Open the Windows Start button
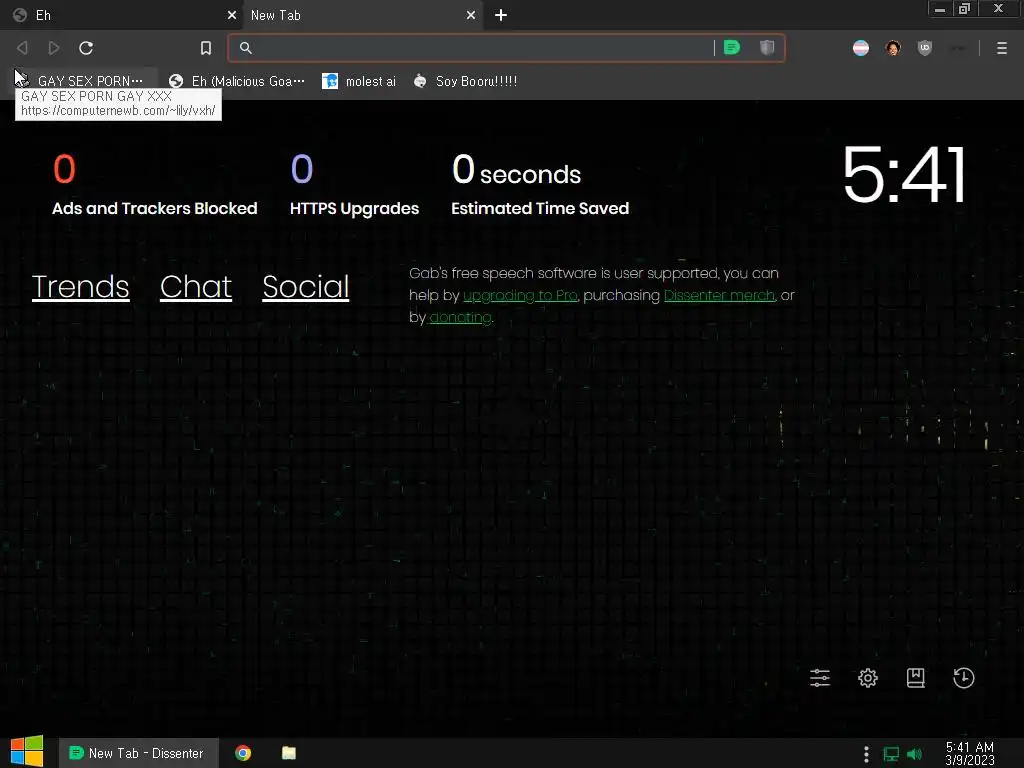The width and height of the screenshot is (1024, 768). click(27, 752)
